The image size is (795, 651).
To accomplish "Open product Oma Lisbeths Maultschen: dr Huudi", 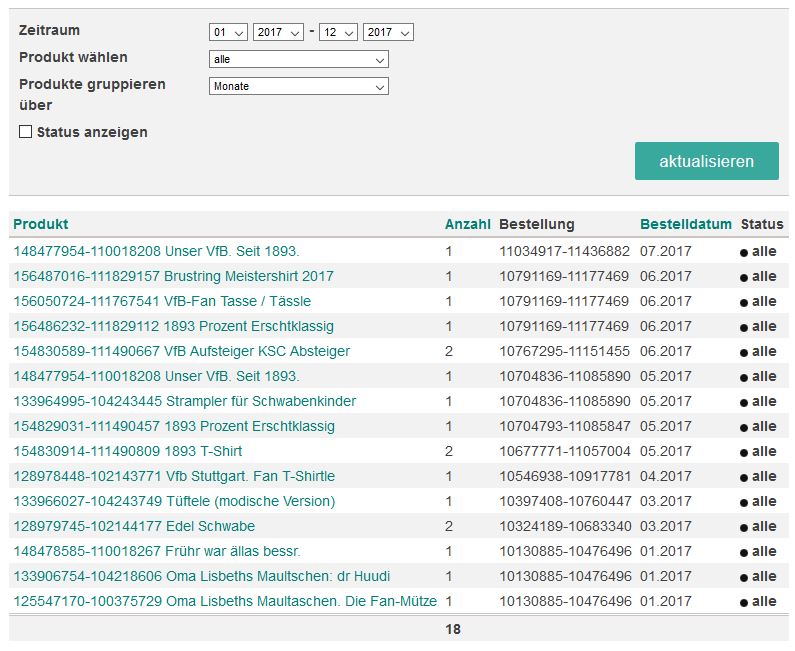I will (x=202, y=576).
